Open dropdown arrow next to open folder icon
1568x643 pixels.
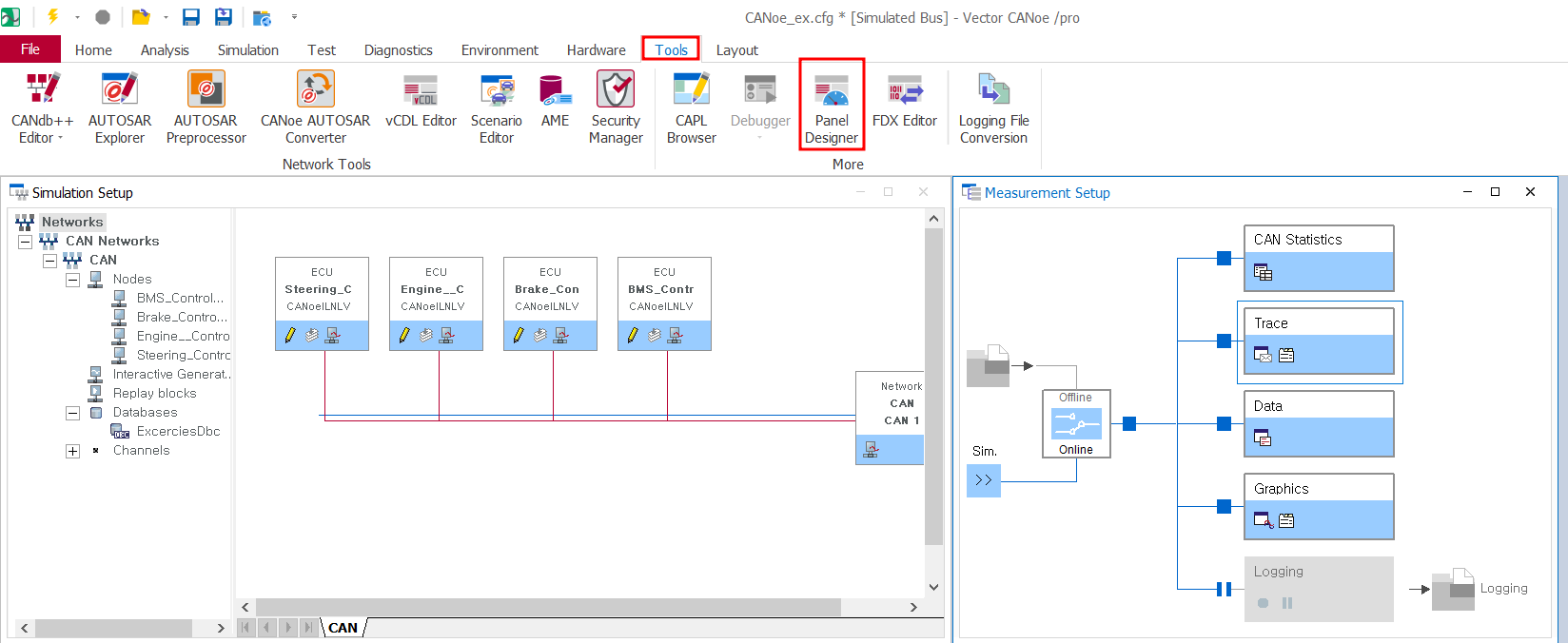coord(165,17)
